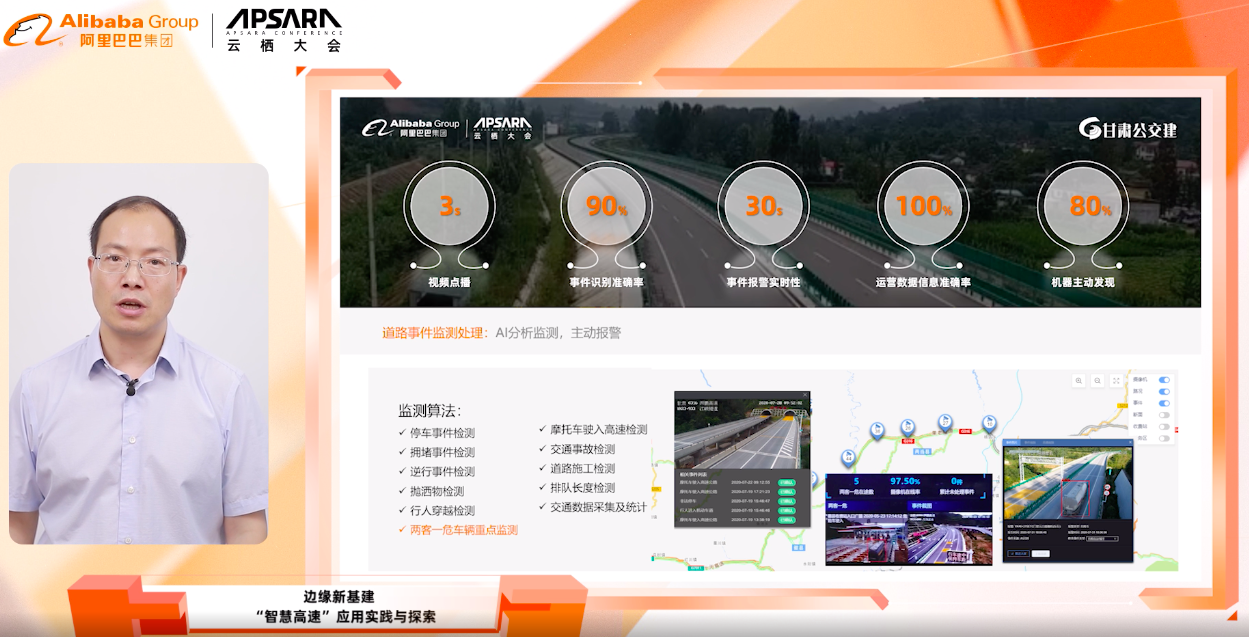The height and width of the screenshot is (637, 1249).
Task: Enable the switch between 事件 and 收费站
Action: tap(1164, 415)
